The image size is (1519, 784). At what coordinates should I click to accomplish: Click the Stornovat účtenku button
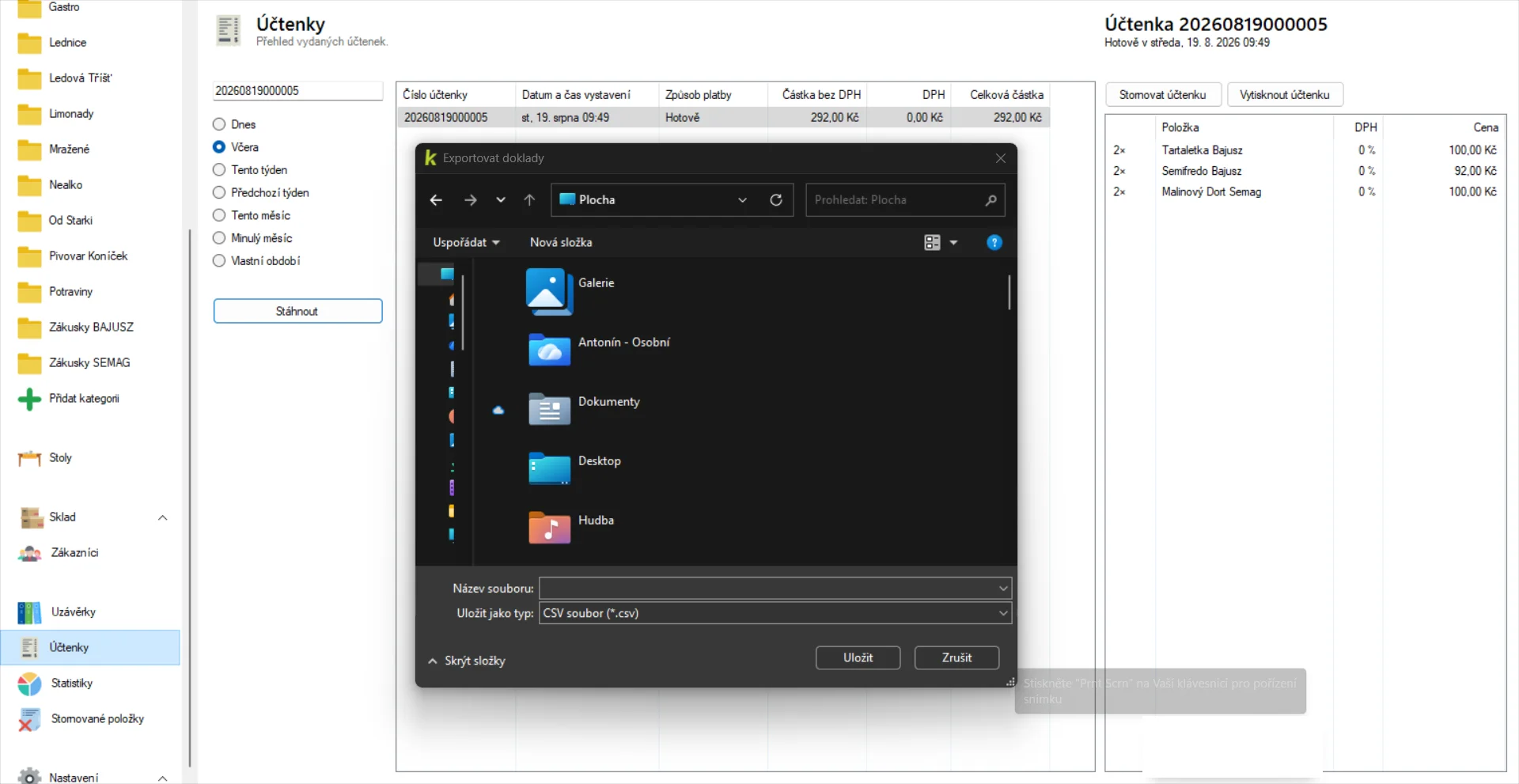point(1163,95)
